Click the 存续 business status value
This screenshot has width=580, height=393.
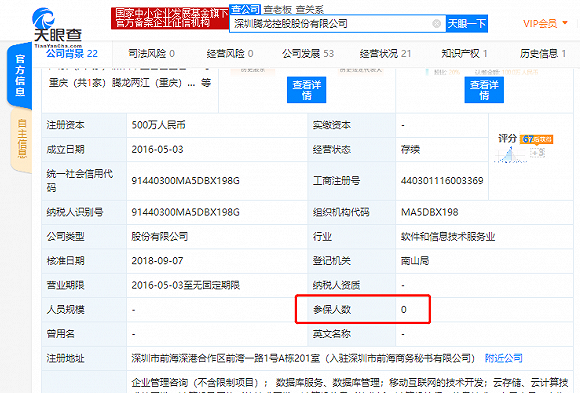pos(410,150)
